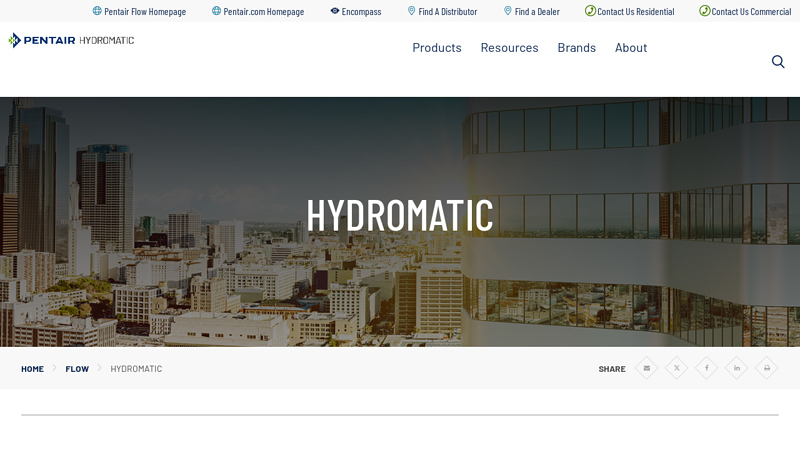Open the search magnifier icon
The height and width of the screenshot is (450, 800).
tap(778, 62)
